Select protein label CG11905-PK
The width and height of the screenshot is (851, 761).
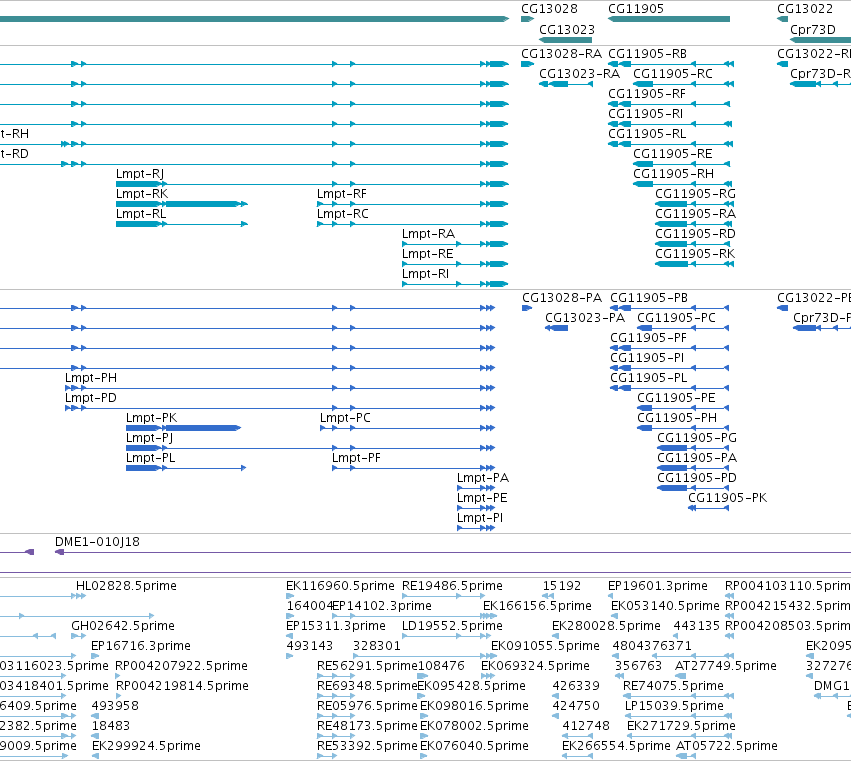727,498
